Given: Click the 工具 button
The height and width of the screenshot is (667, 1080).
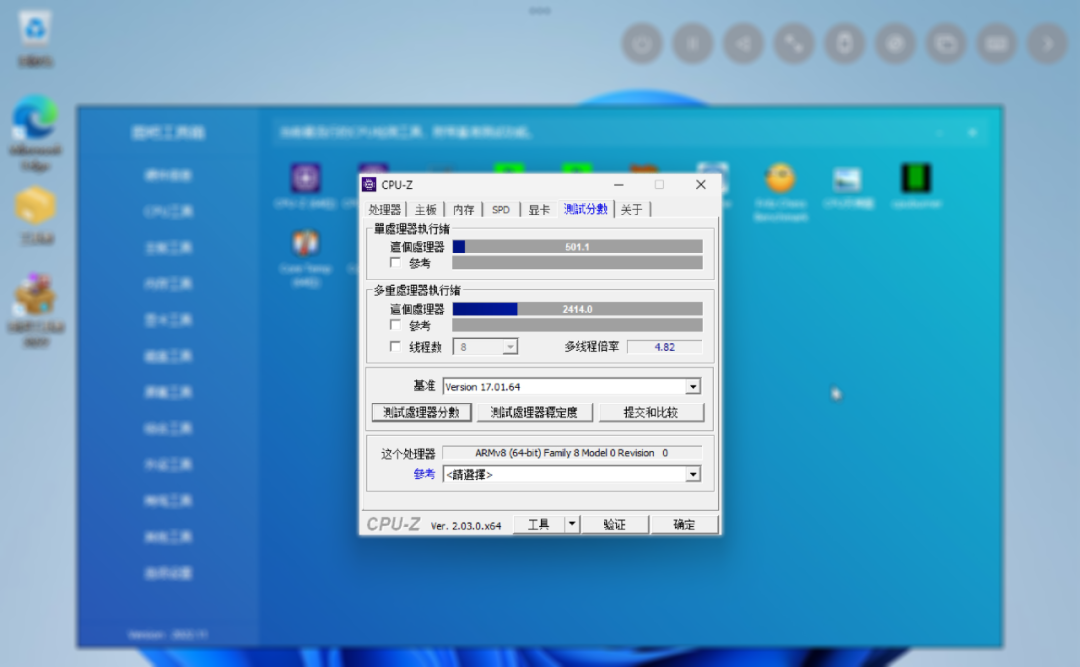Looking at the screenshot, I should pos(539,524).
